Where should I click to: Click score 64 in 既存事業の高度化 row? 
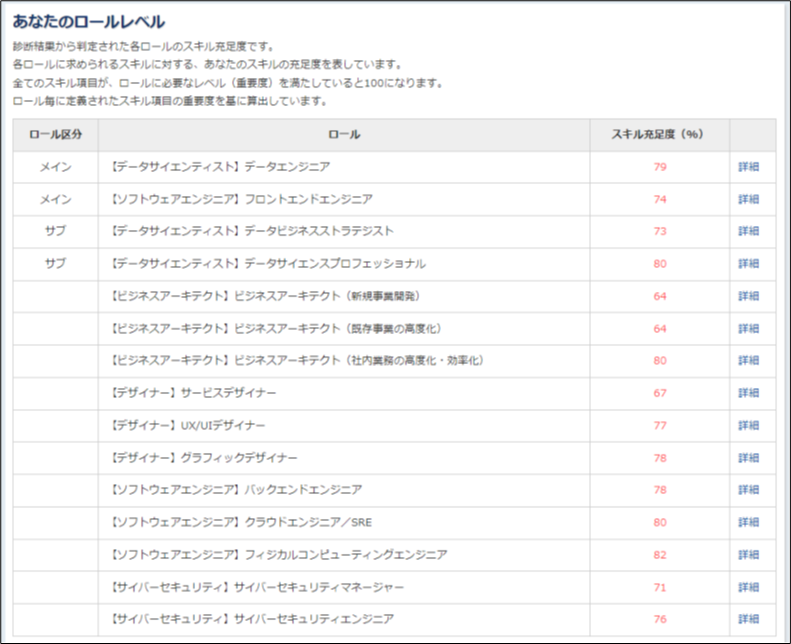pyautogui.click(x=660, y=329)
